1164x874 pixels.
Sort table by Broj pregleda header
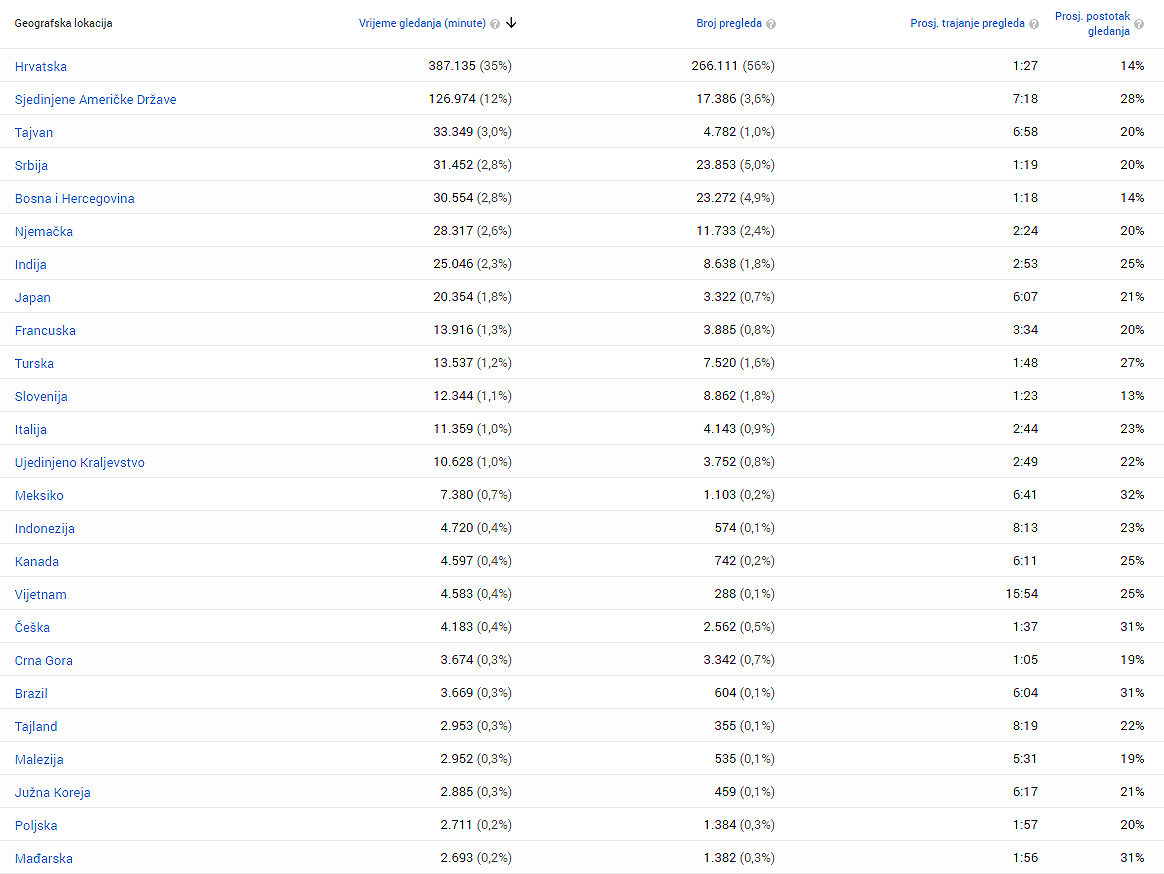click(x=729, y=23)
